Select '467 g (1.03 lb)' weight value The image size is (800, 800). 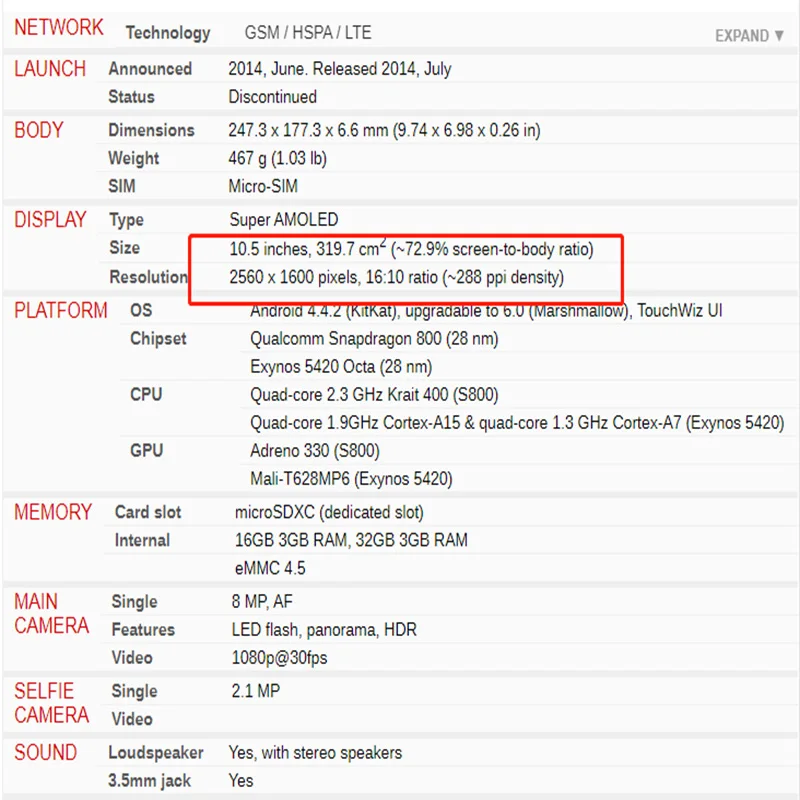[x=277, y=159]
